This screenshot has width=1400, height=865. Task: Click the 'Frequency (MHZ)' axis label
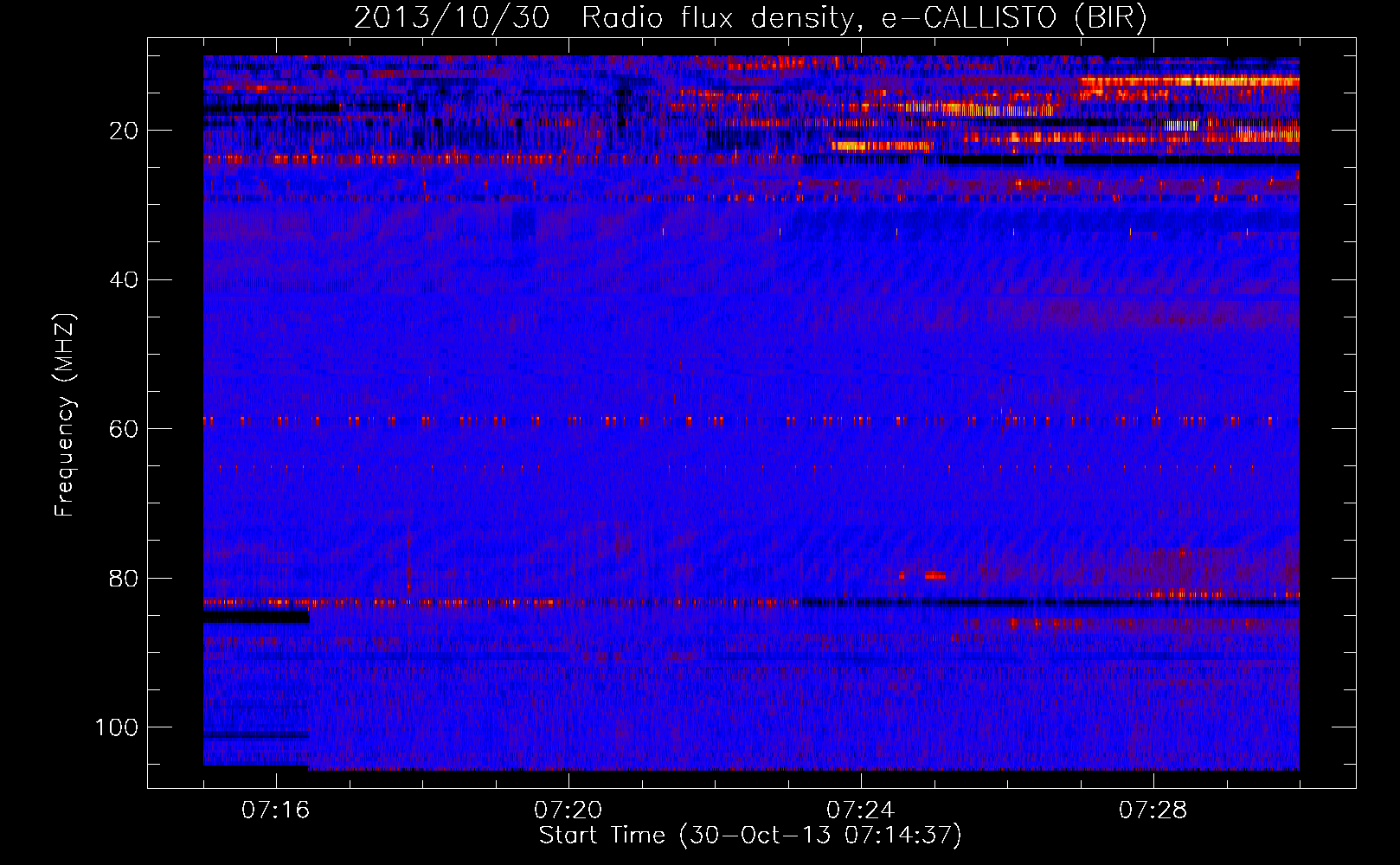point(65,414)
